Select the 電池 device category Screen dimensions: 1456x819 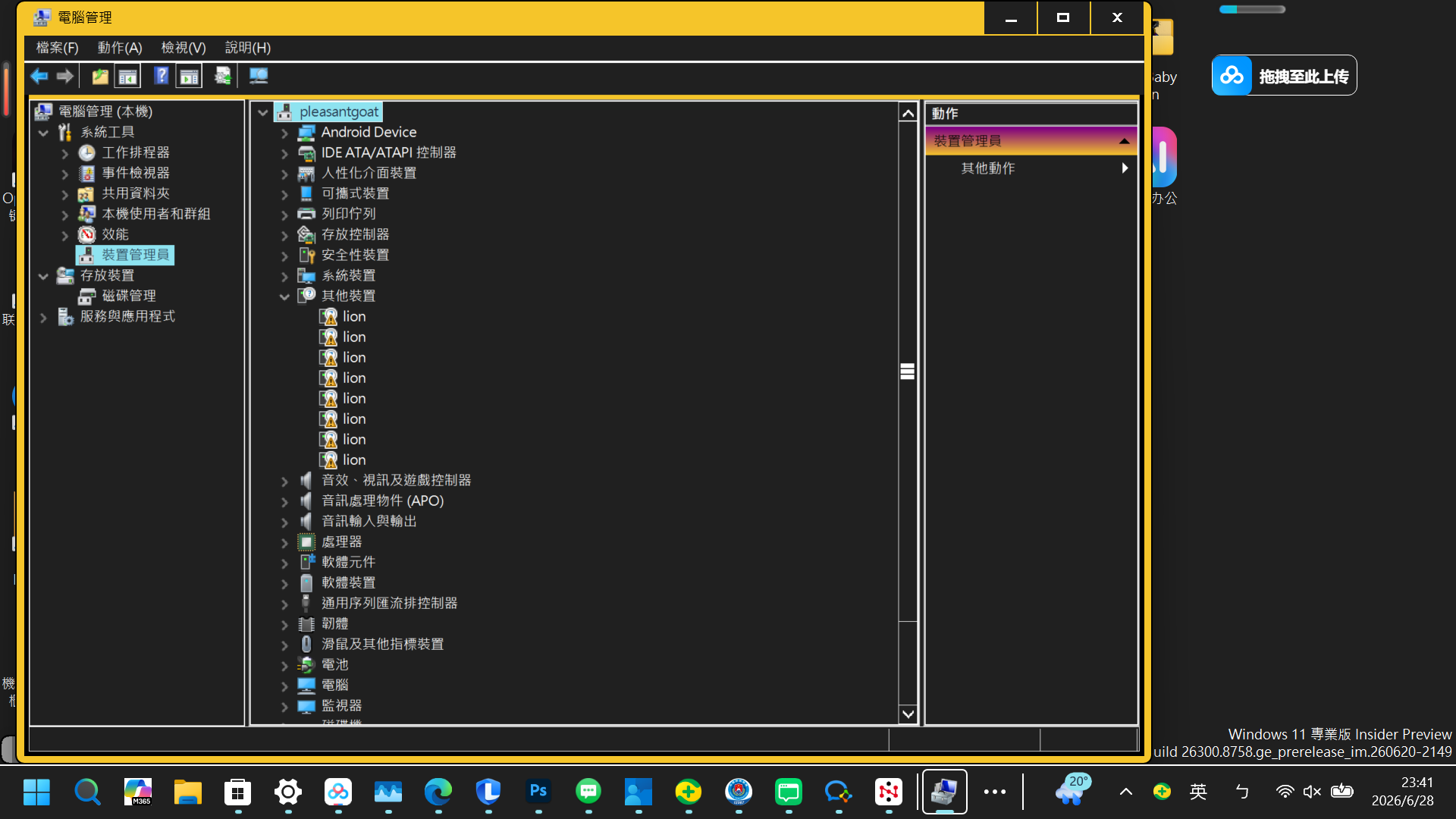334,664
